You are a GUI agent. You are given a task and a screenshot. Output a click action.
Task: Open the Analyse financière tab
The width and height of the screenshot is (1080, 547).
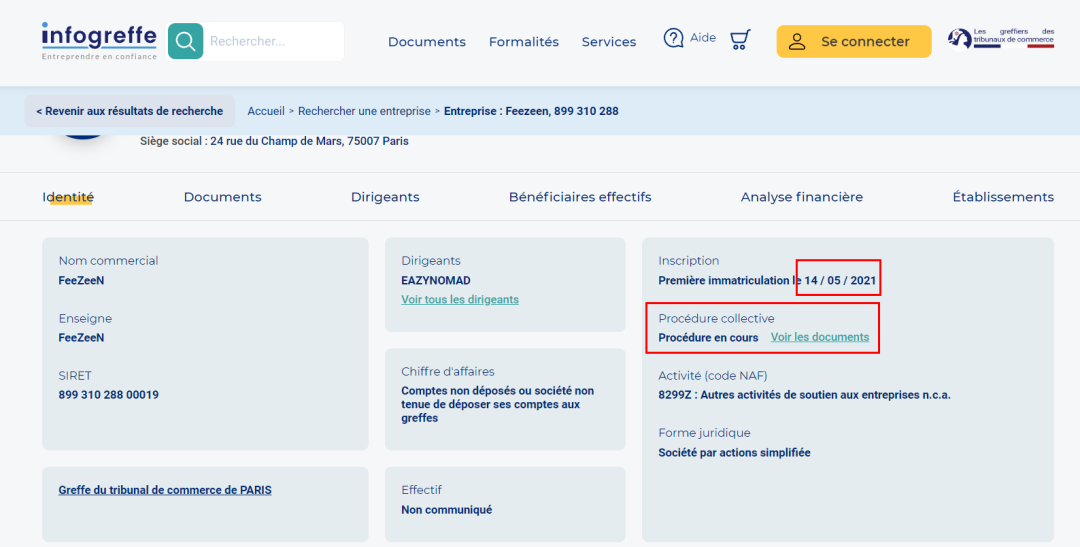pyautogui.click(x=802, y=197)
